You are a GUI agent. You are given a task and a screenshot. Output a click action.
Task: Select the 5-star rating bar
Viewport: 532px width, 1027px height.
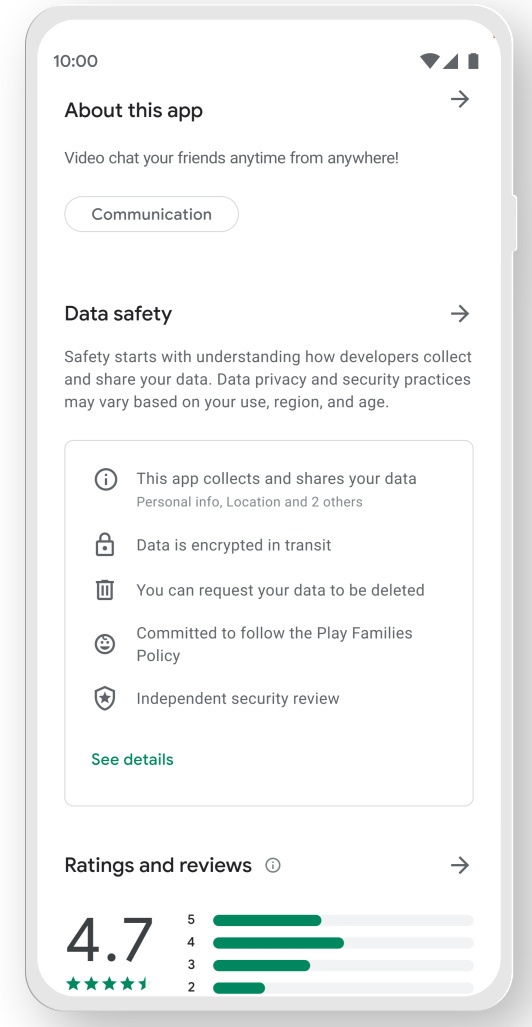(x=343, y=920)
